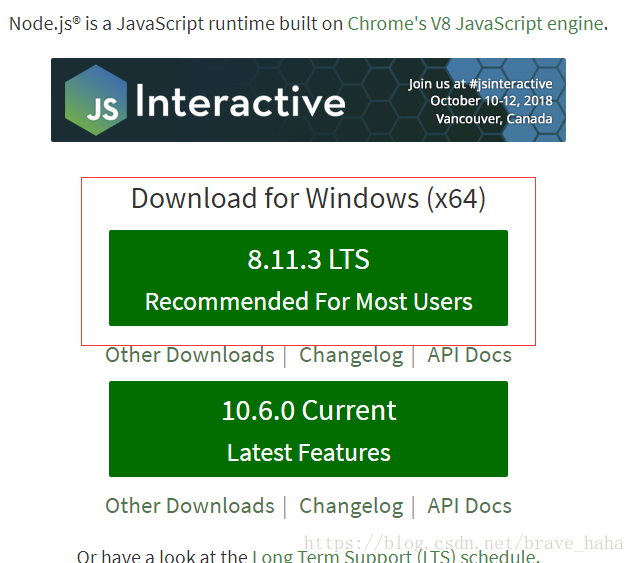Click the "Join us at #jsinteractive" banner text
This screenshot has height=563, width=635.
pyautogui.click(x=480, y=84)
